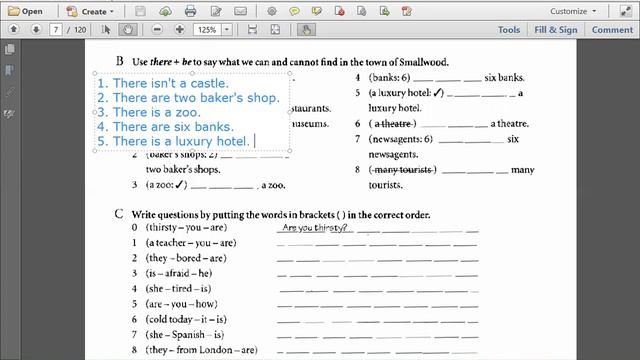Image resolution: width=640 pixels, height=360 pixels.
Task: Open the Create dropdown menu
Action: pyautogui.click(x=90, y=11)
